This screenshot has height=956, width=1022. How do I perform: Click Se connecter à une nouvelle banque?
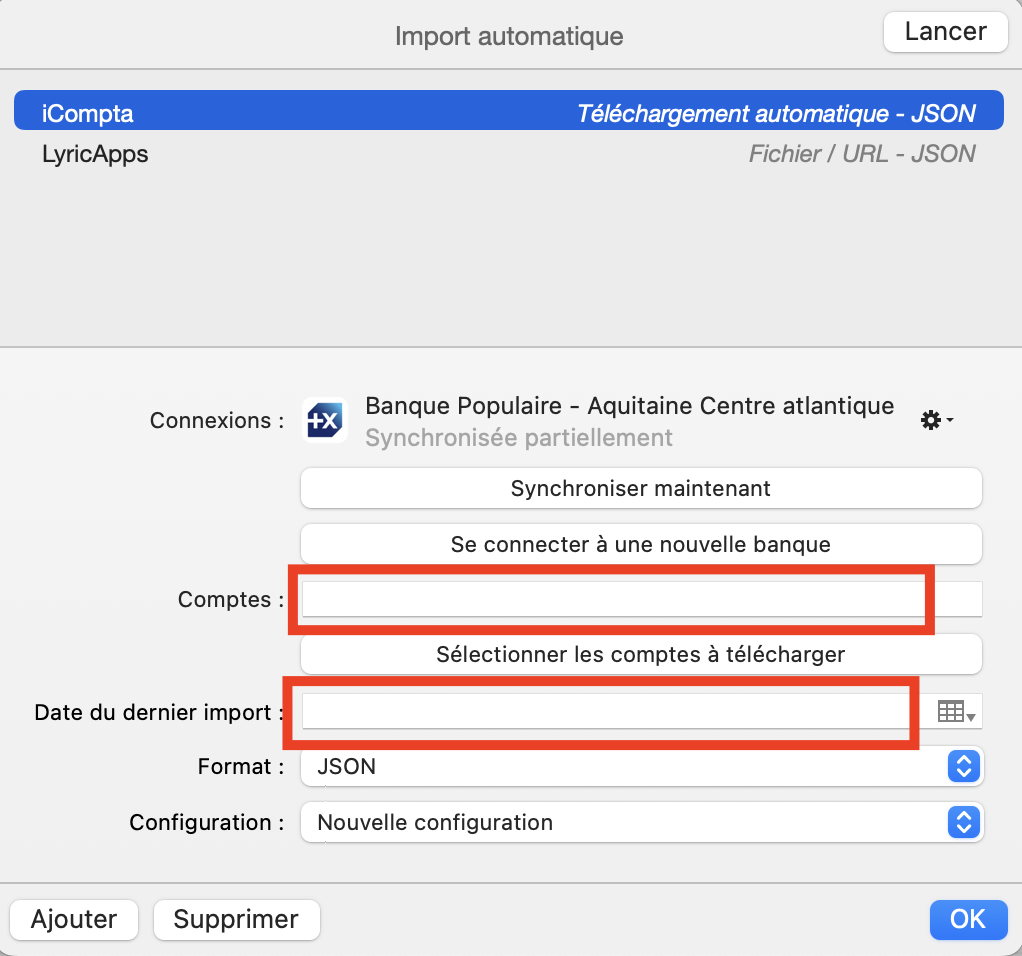641,544
